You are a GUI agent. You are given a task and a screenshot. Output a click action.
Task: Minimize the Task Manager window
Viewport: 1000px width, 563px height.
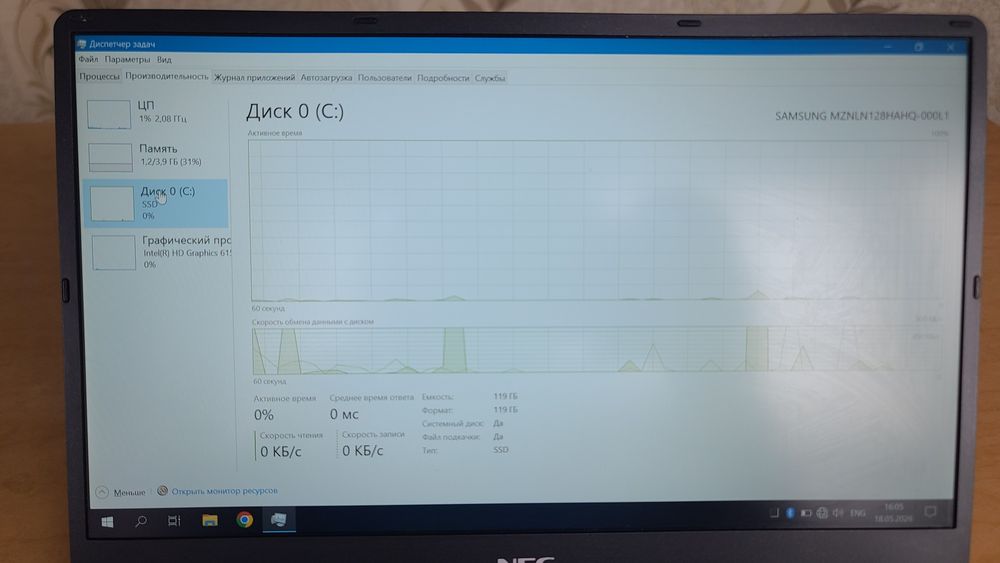click(887, 47)
